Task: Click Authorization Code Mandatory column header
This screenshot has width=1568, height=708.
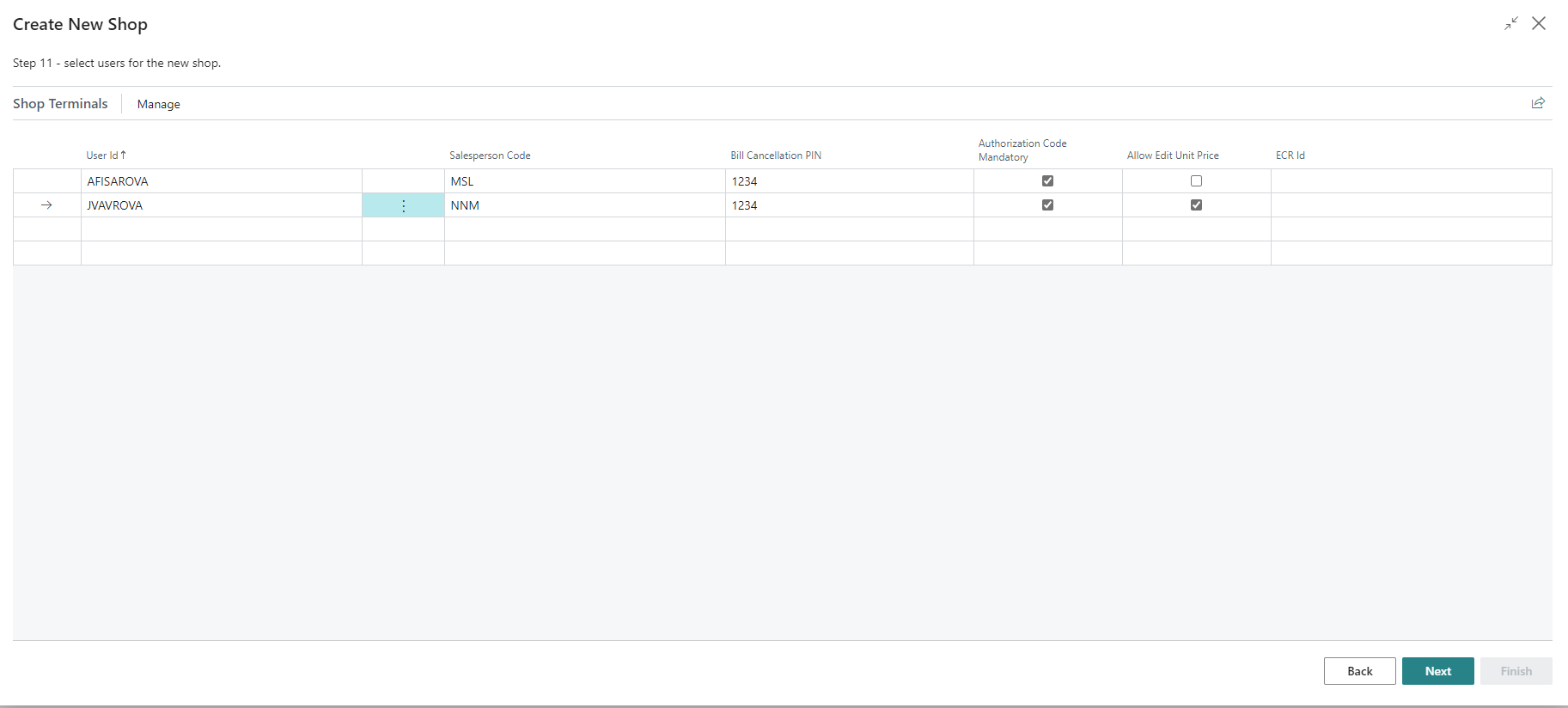Action: [x=1022, y=150]
